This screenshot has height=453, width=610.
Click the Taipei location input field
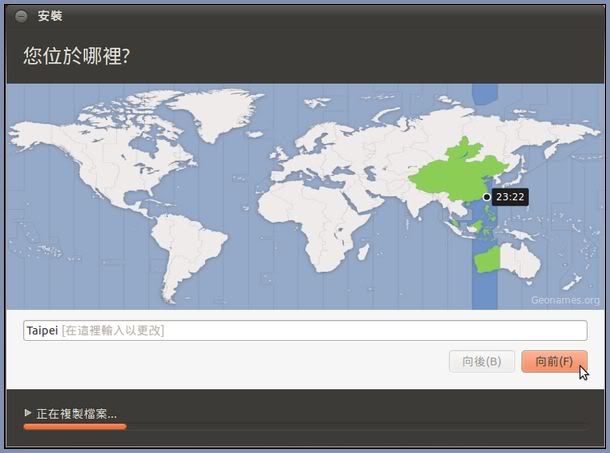pyautogui.click(x=305, y=330)
